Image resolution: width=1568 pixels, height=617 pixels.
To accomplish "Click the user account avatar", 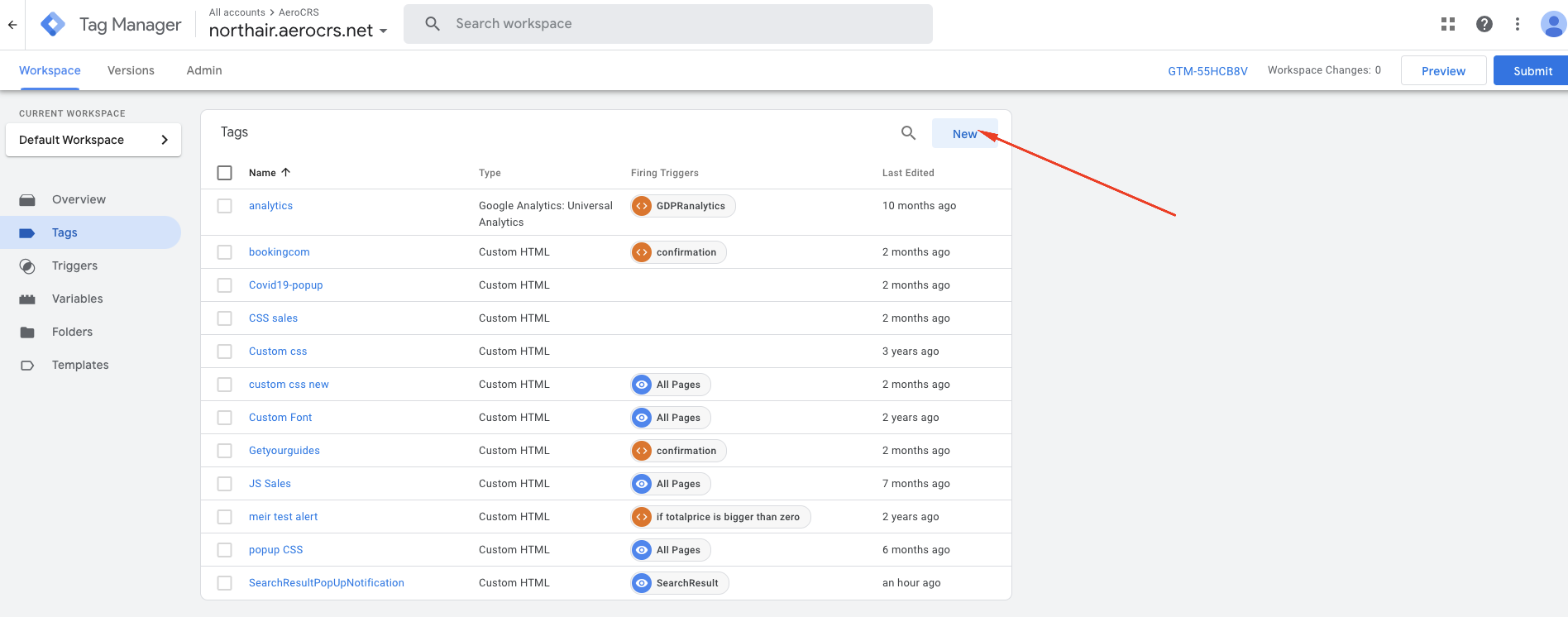I will tap(1553, 24).
